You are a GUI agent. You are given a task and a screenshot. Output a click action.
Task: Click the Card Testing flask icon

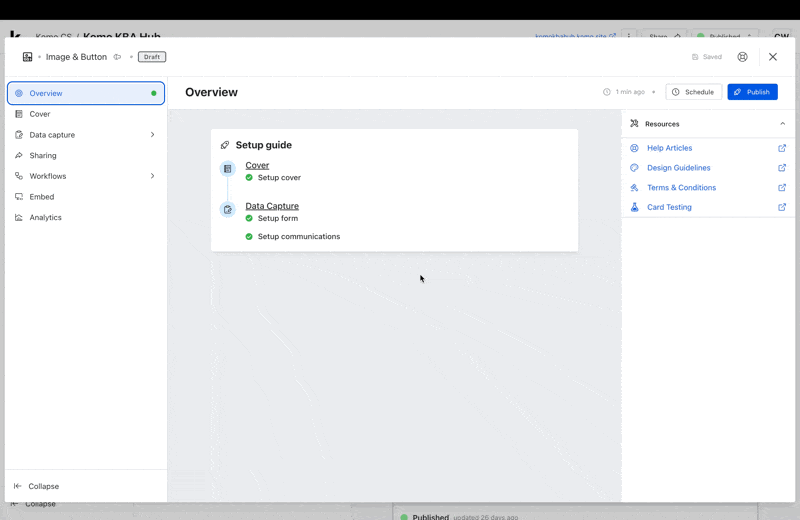pyautogui.click(x=634, y=207)
